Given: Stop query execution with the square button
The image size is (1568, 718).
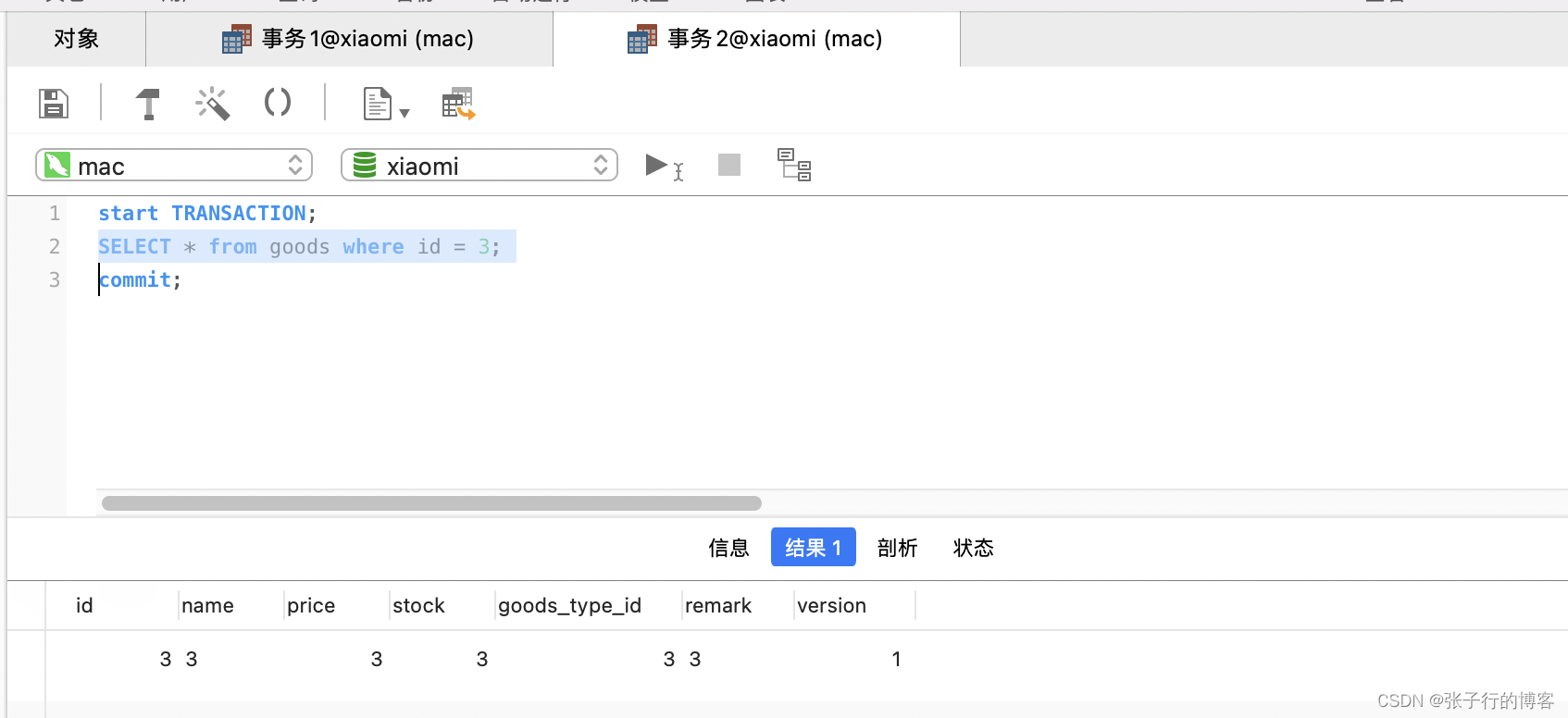Looking at the screenshot, I should pyautogui.click(x=729, y=165).
